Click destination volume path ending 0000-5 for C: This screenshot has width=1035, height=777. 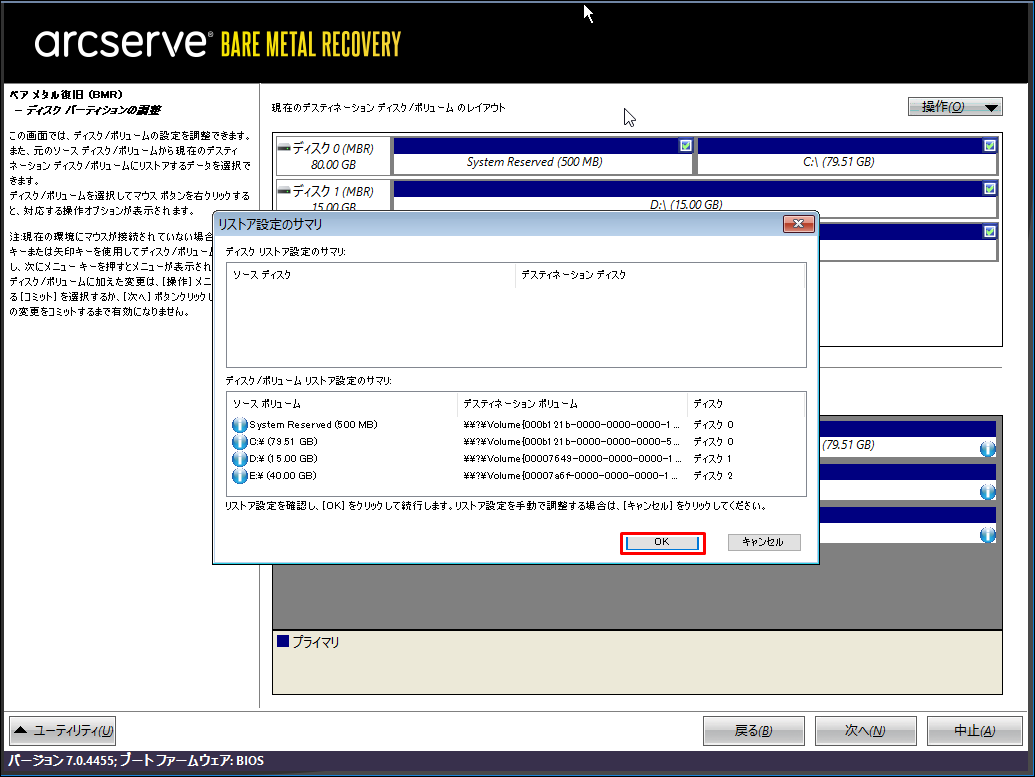click(571, 442)
